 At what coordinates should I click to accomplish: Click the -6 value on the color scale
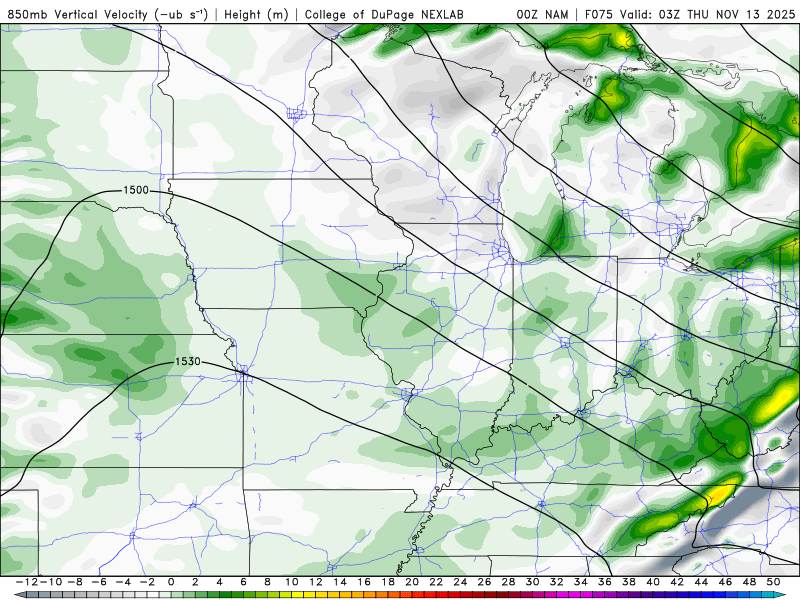98,582
